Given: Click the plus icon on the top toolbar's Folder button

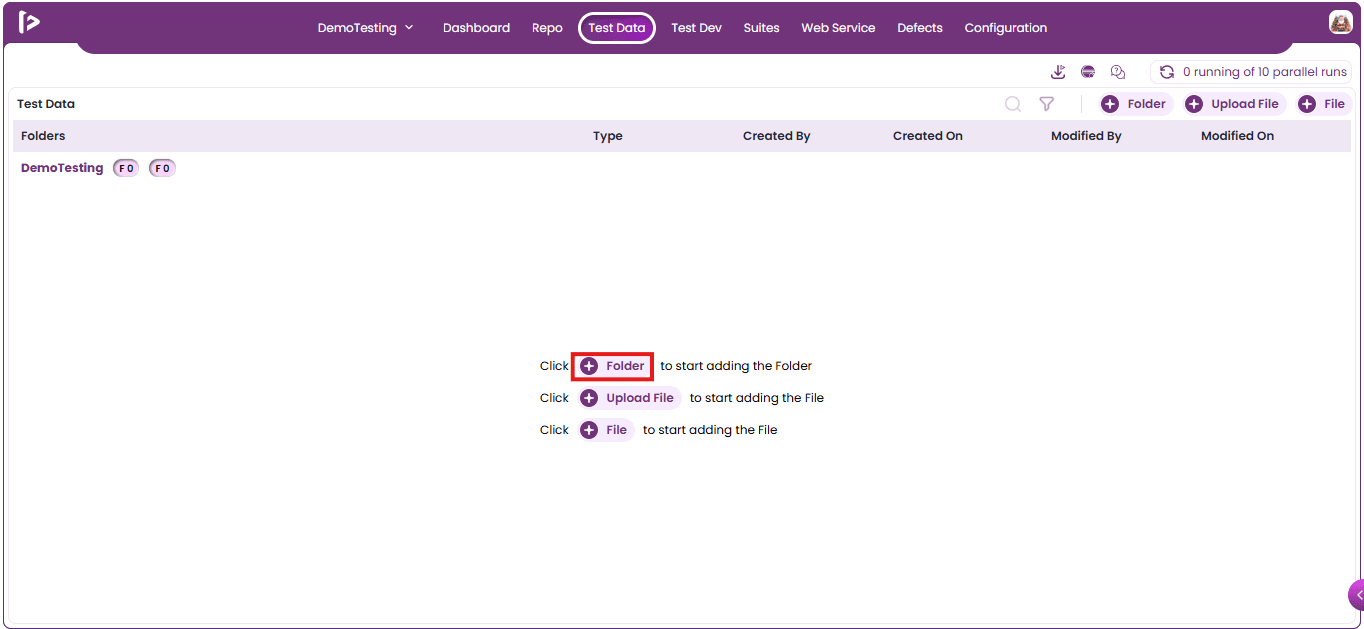Looking at the screenshot, I should coord(1110,104).
